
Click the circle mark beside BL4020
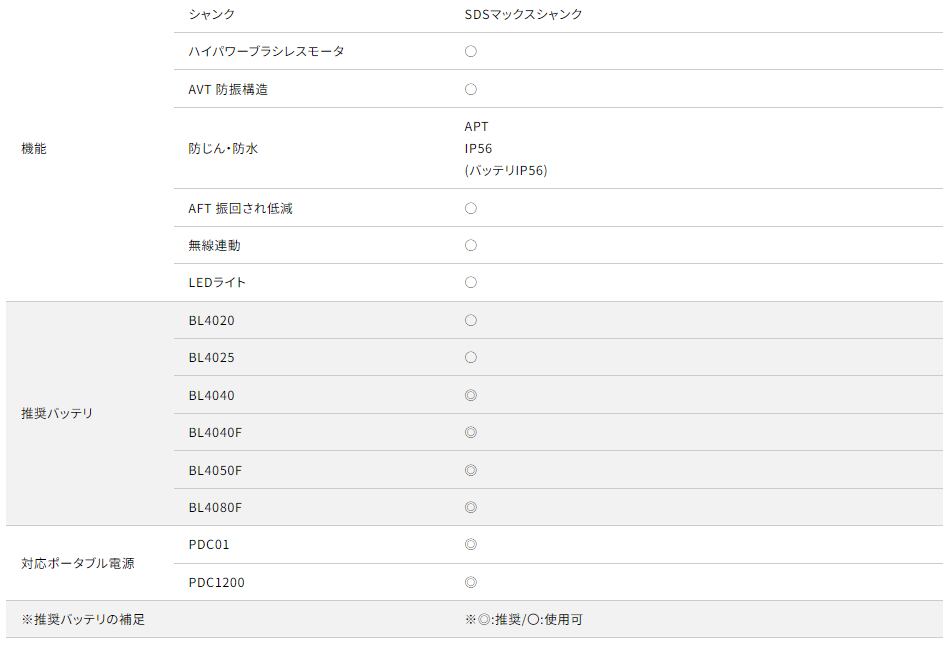[471, 320]
